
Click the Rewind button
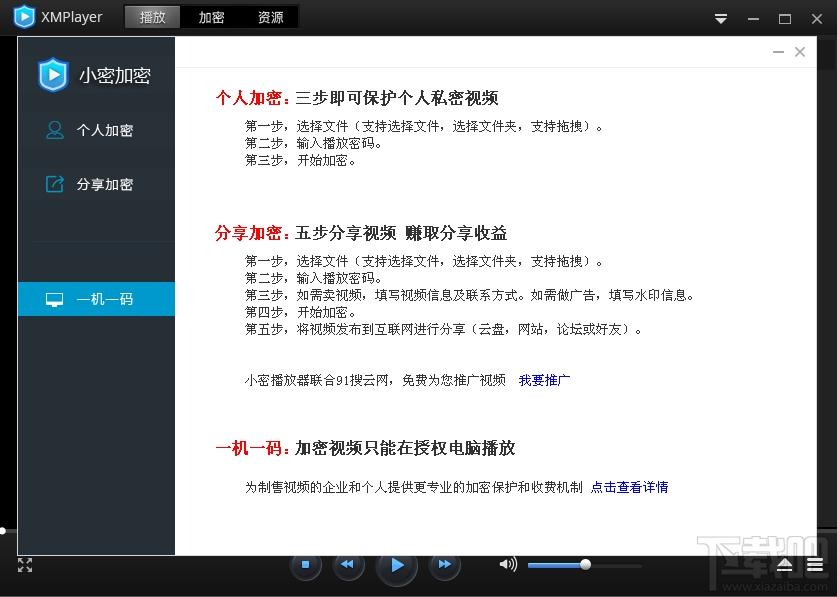coord(347,565)
